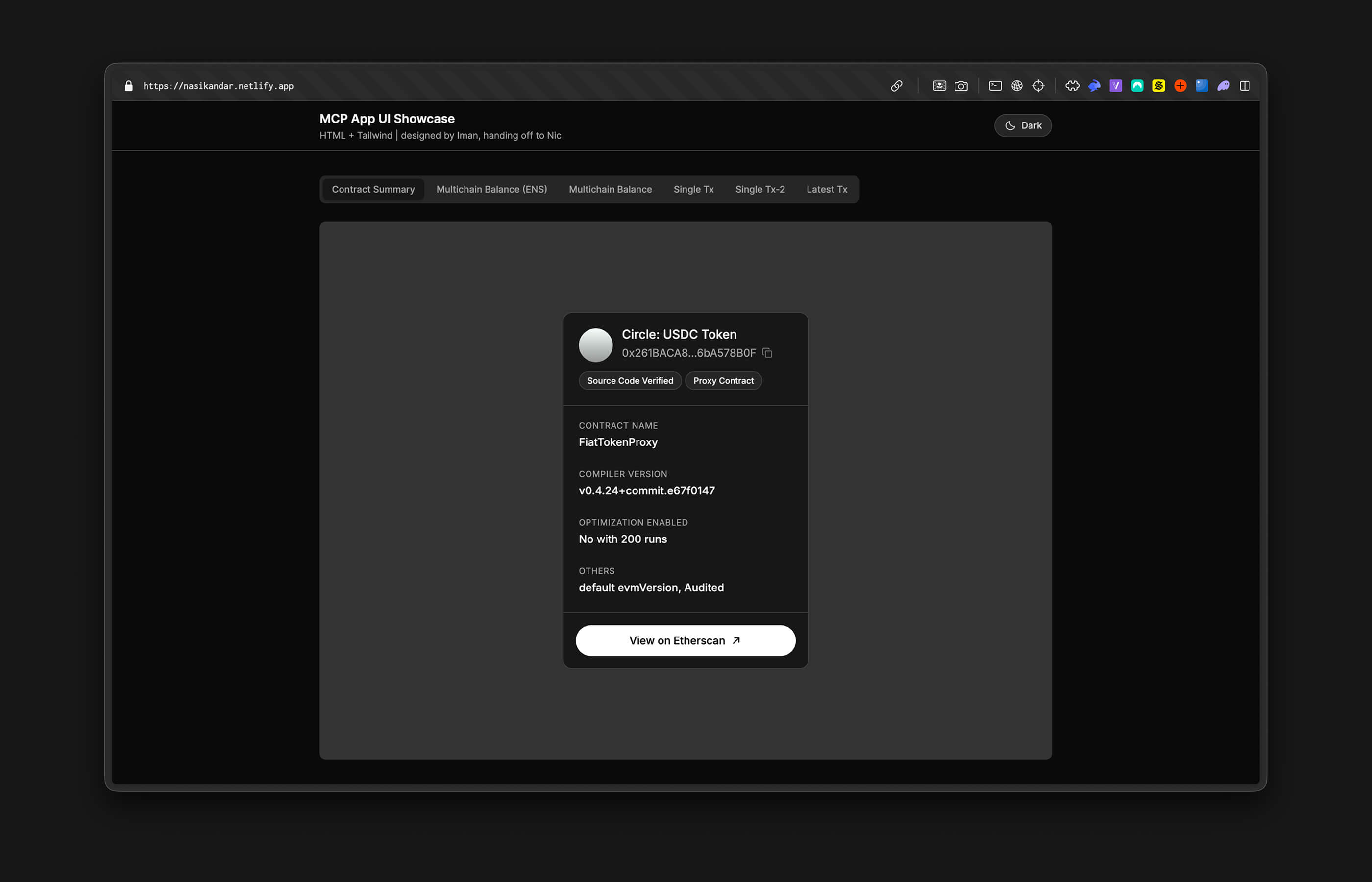Click the crosshair target icon
The height and width of the screenshot is (882, 1372).
click(x=1038, y=86)
